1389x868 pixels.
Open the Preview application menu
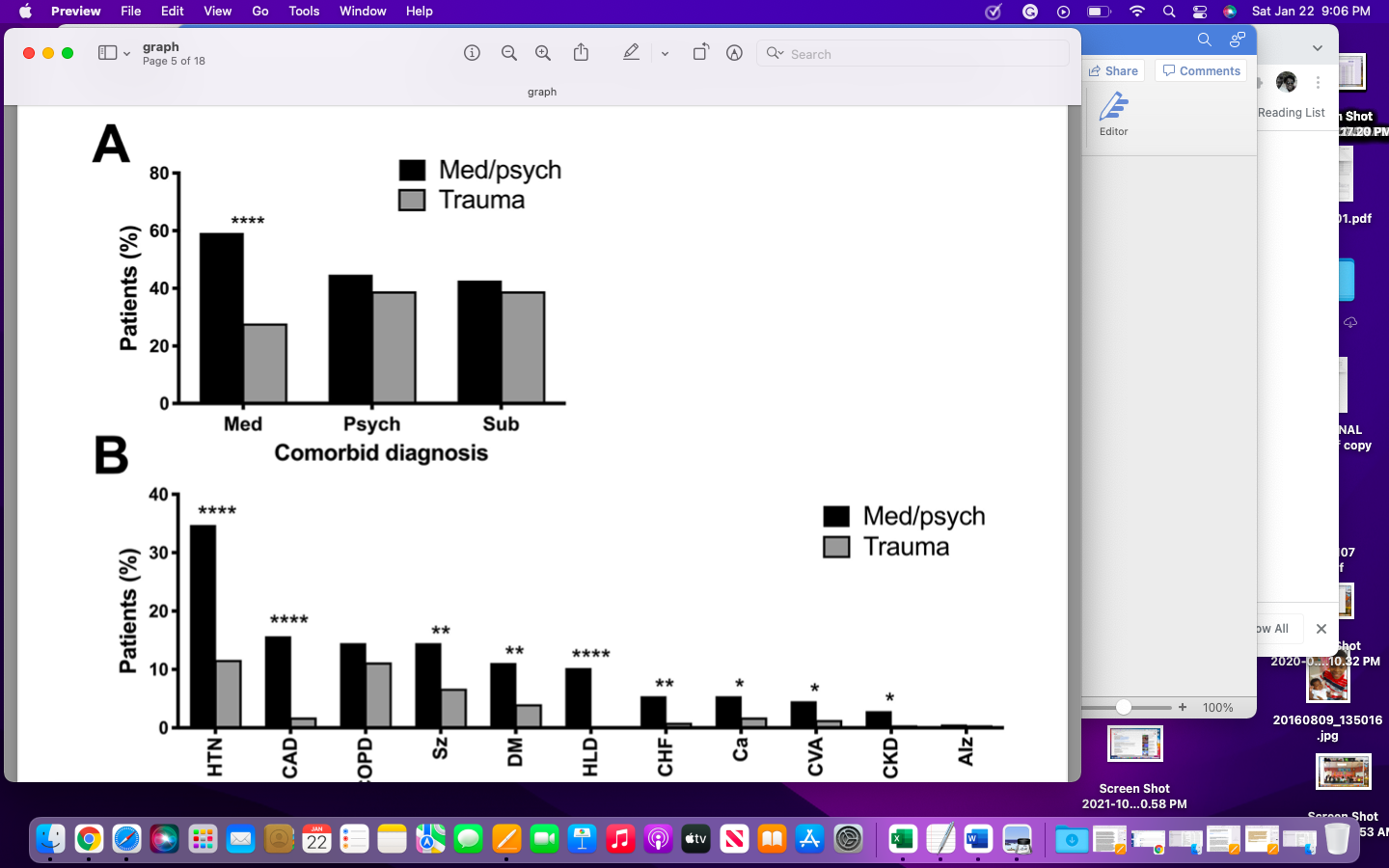coord(76,12)
